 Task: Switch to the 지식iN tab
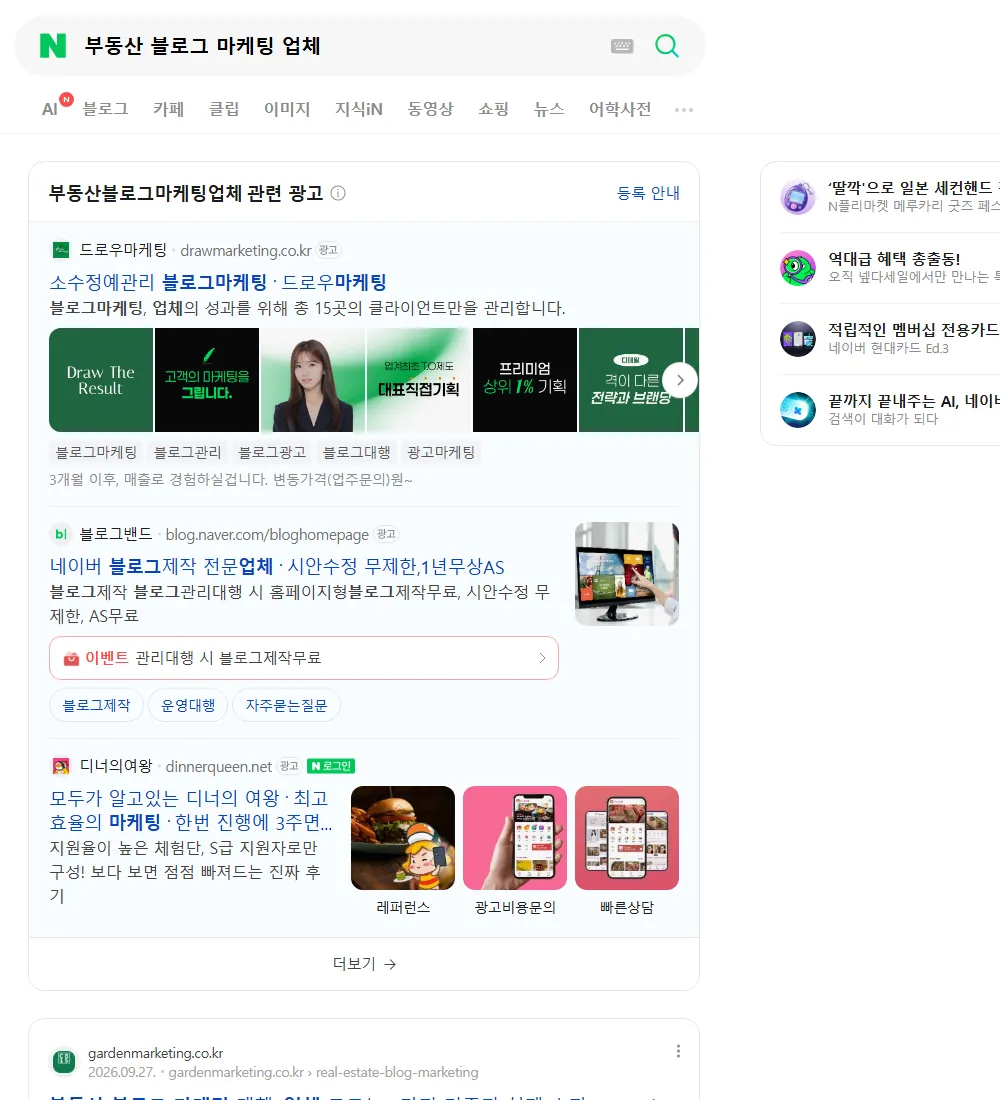tap(359, 109)
